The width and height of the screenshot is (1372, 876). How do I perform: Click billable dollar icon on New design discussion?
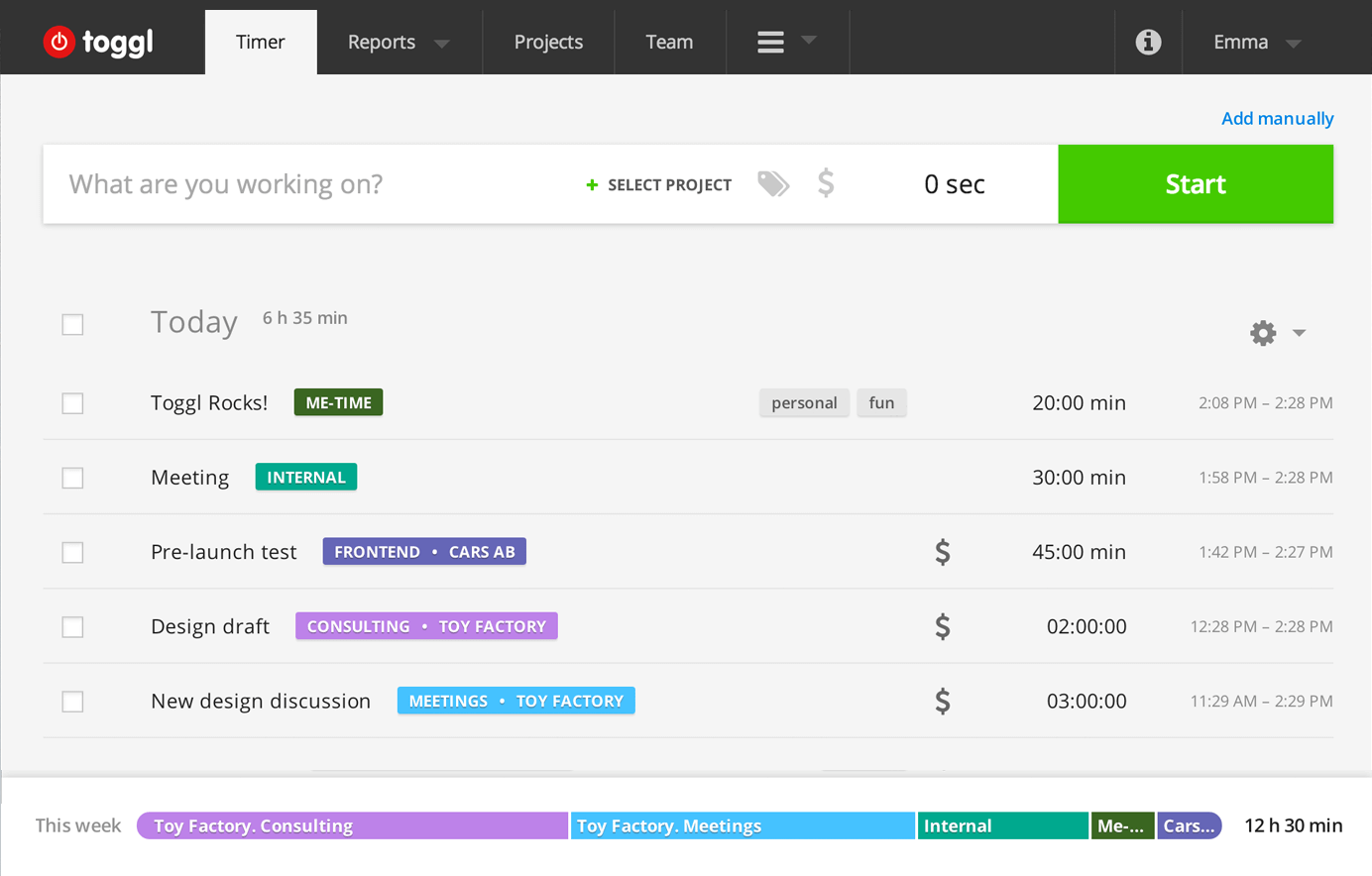tap(943, 702)
